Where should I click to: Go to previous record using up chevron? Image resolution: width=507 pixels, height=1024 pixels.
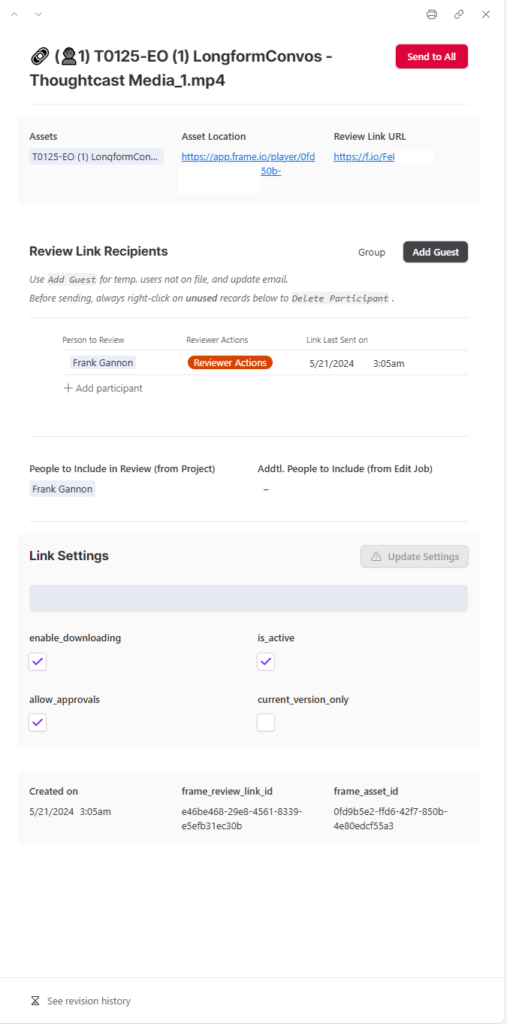pos(14,14)
